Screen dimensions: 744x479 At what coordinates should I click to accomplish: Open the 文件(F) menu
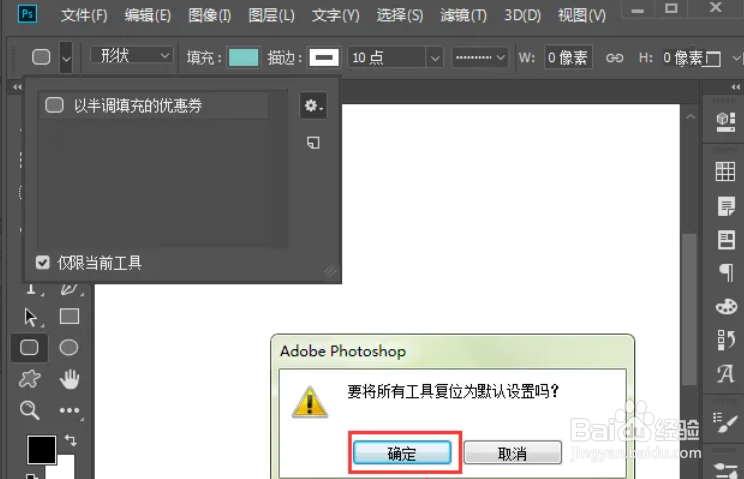tap(84, 16)
